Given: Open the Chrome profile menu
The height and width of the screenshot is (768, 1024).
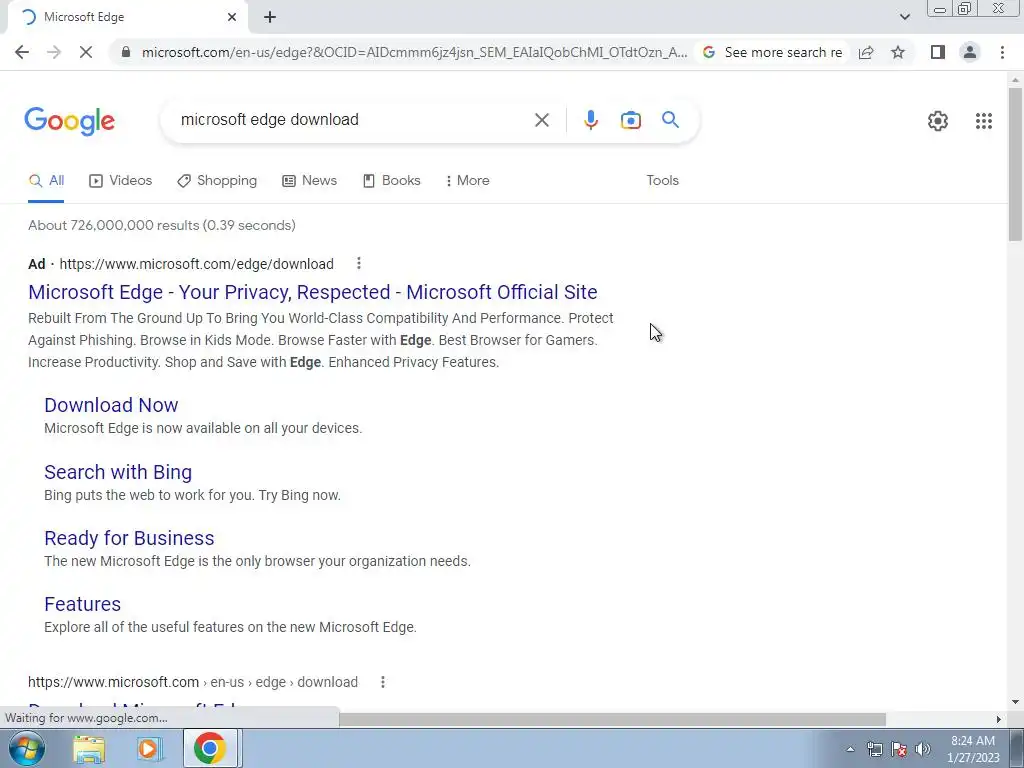Looking at the screenshot, I should tap(970, 52).
